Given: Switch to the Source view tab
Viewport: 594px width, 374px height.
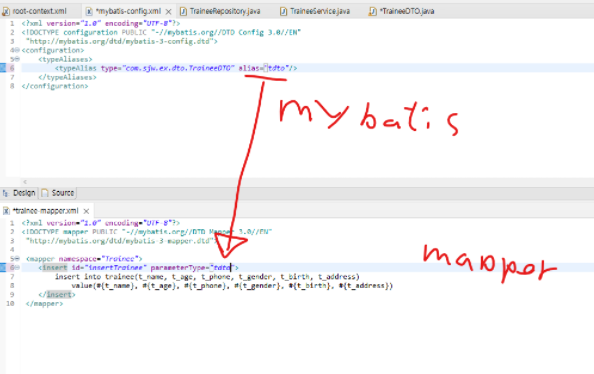Looking at the screenshot, I should [x=58, y=193].
